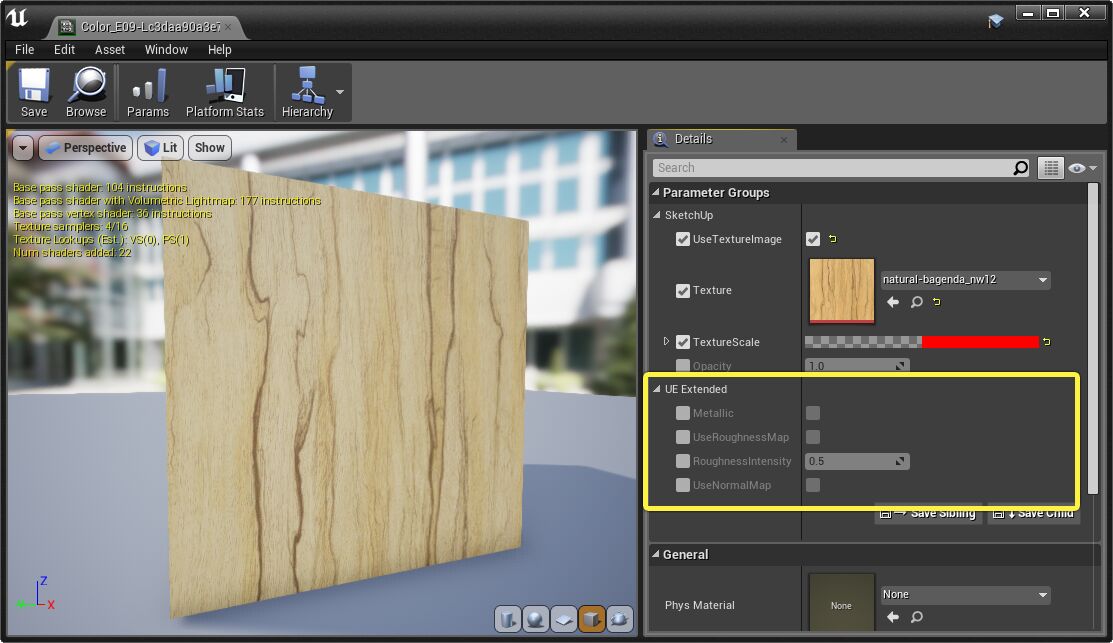Click the Save Child button

(x=1034, y=513)
